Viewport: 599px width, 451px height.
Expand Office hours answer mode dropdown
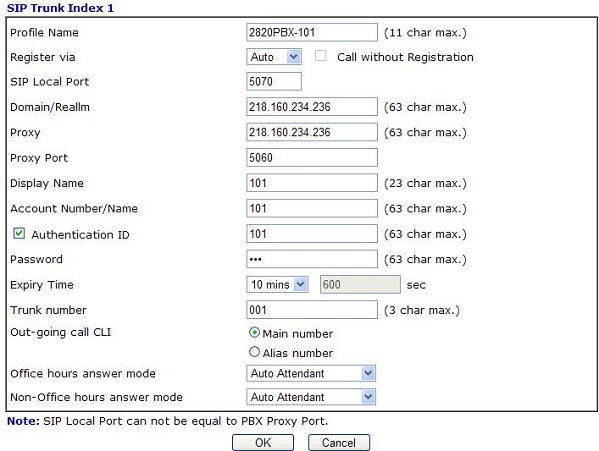point(311,373)
